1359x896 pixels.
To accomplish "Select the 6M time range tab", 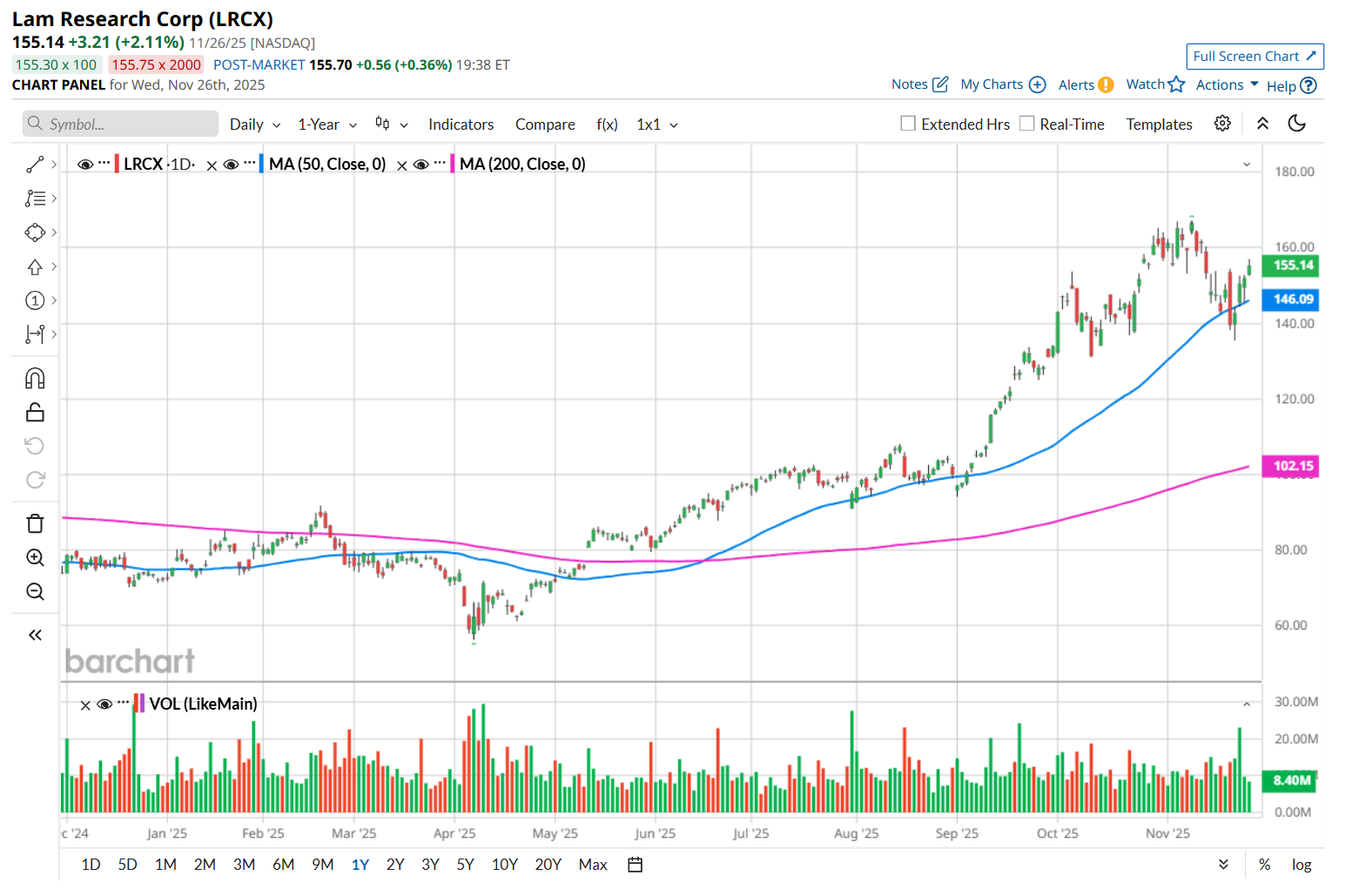I will pos(283,865).
